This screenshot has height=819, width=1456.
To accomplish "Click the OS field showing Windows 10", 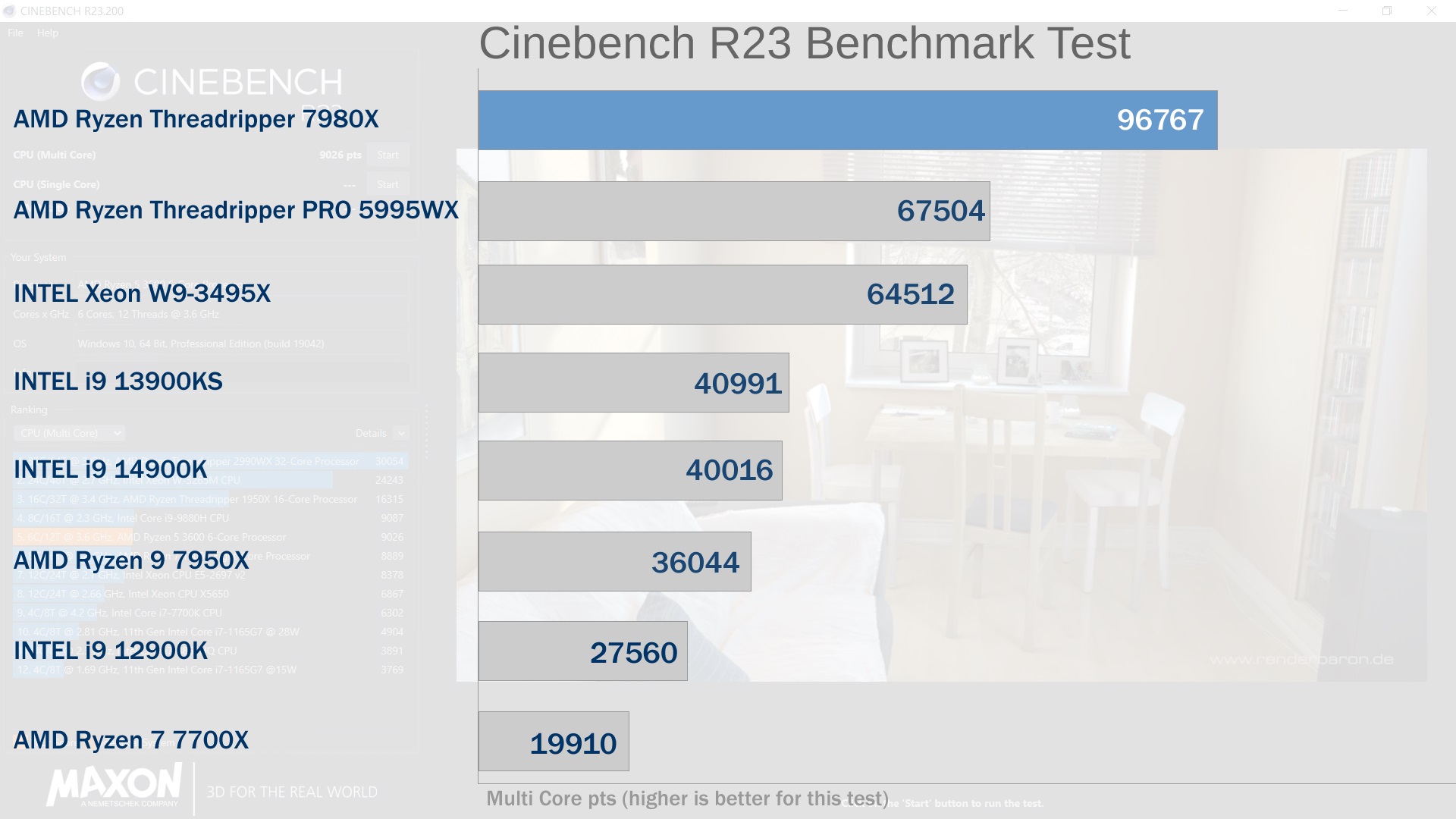I will 241,344.
